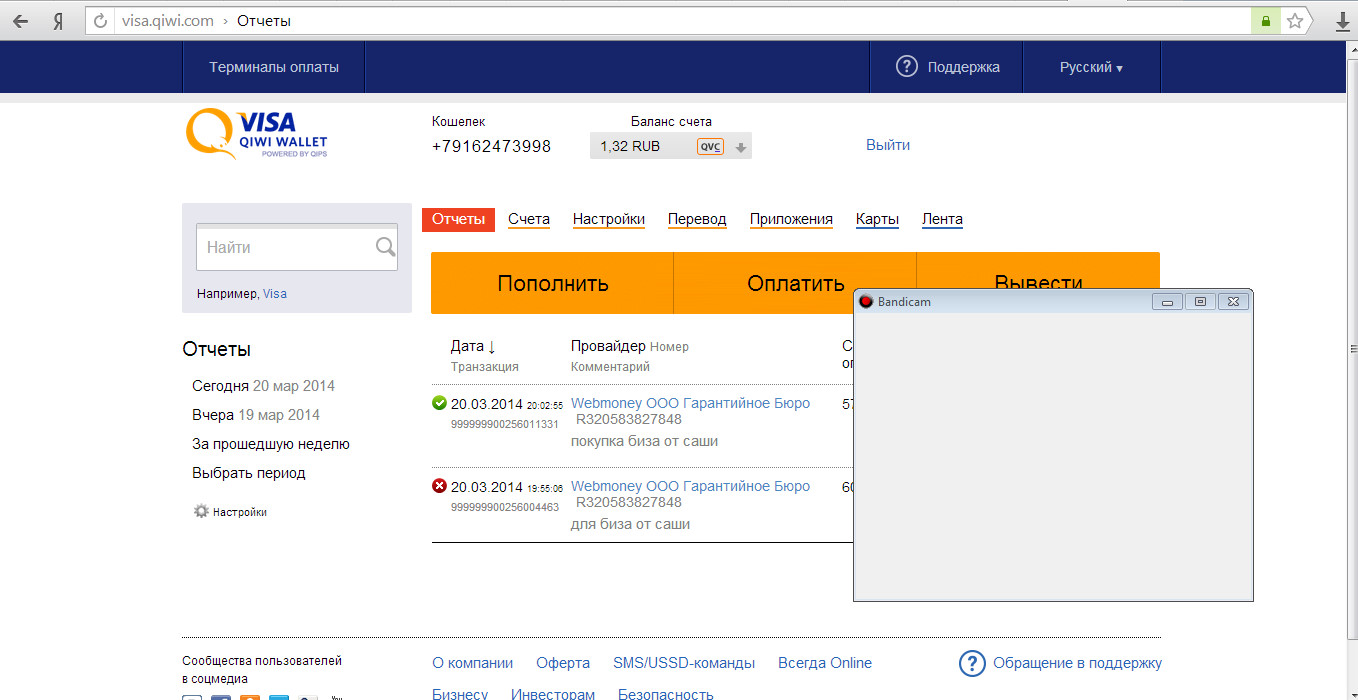Screen dimensions: 1358x700
Task: Click the Bandicam red record icon
Action: pyautogui.click(x=866, y=301)
